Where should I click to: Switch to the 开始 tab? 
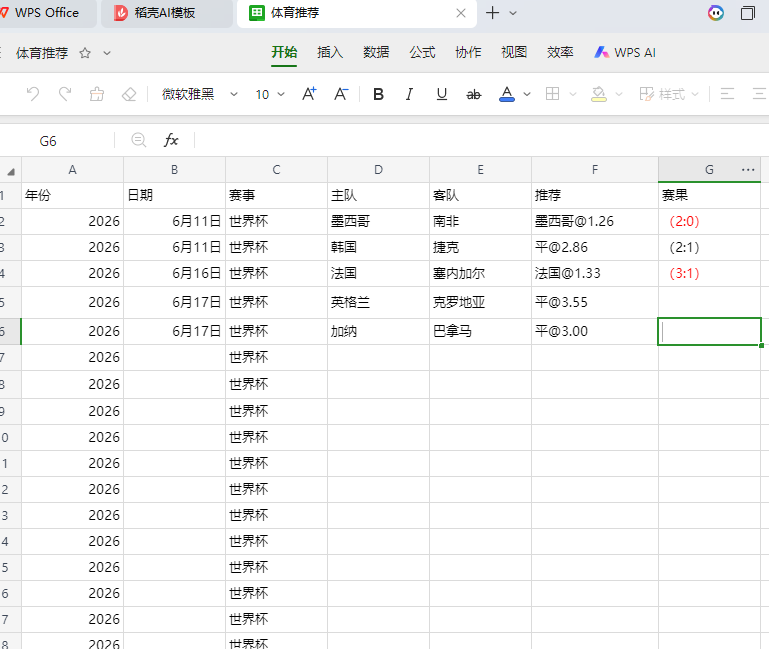point(284,52)
